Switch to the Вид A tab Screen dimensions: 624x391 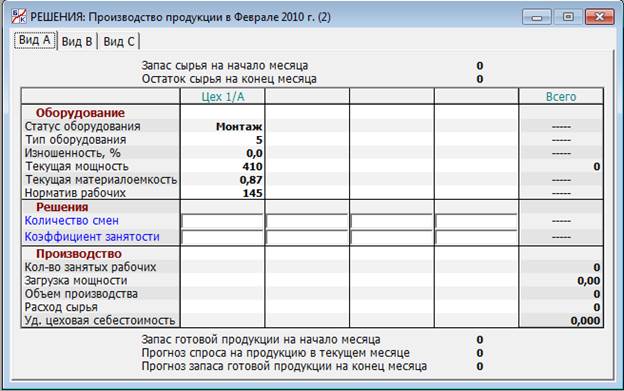[x=35, y=40]
